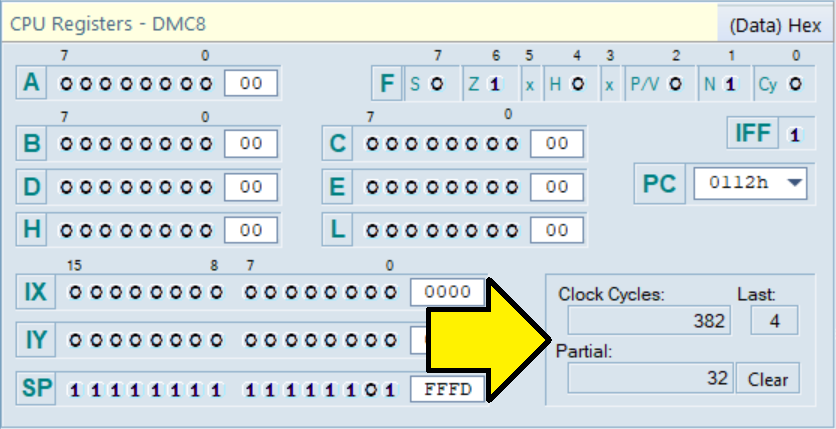Toggle bit 1 of the SP register
The image size is (836, 429).
pos(371,390)
